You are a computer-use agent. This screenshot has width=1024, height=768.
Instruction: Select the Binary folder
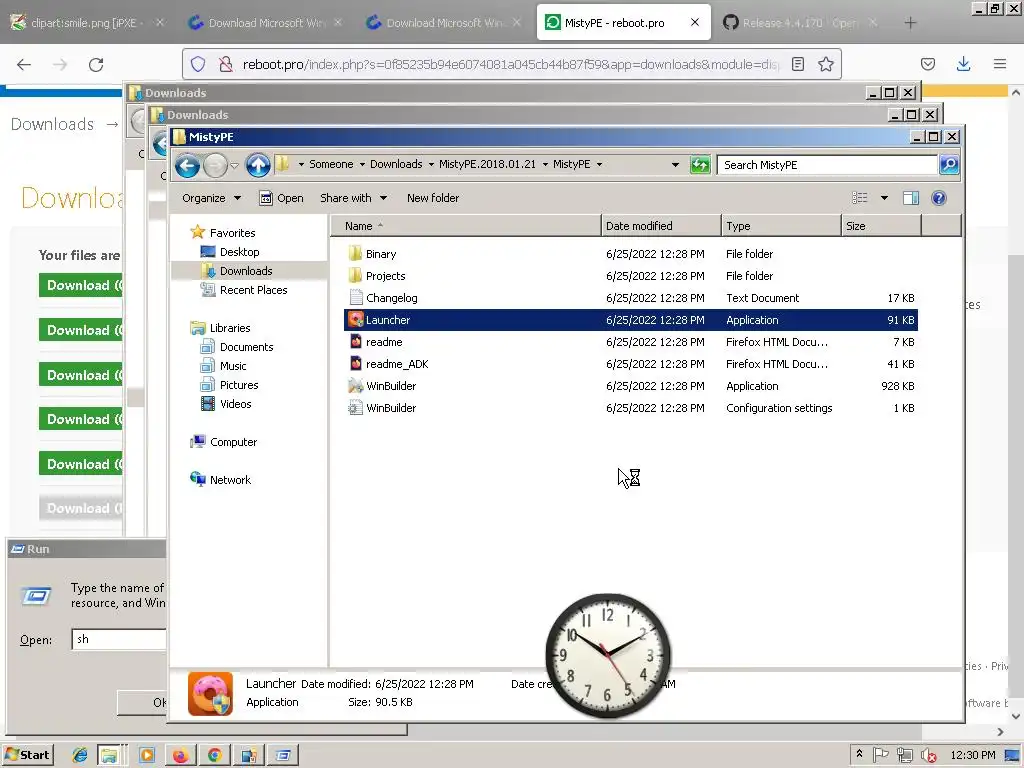point(631,254)
